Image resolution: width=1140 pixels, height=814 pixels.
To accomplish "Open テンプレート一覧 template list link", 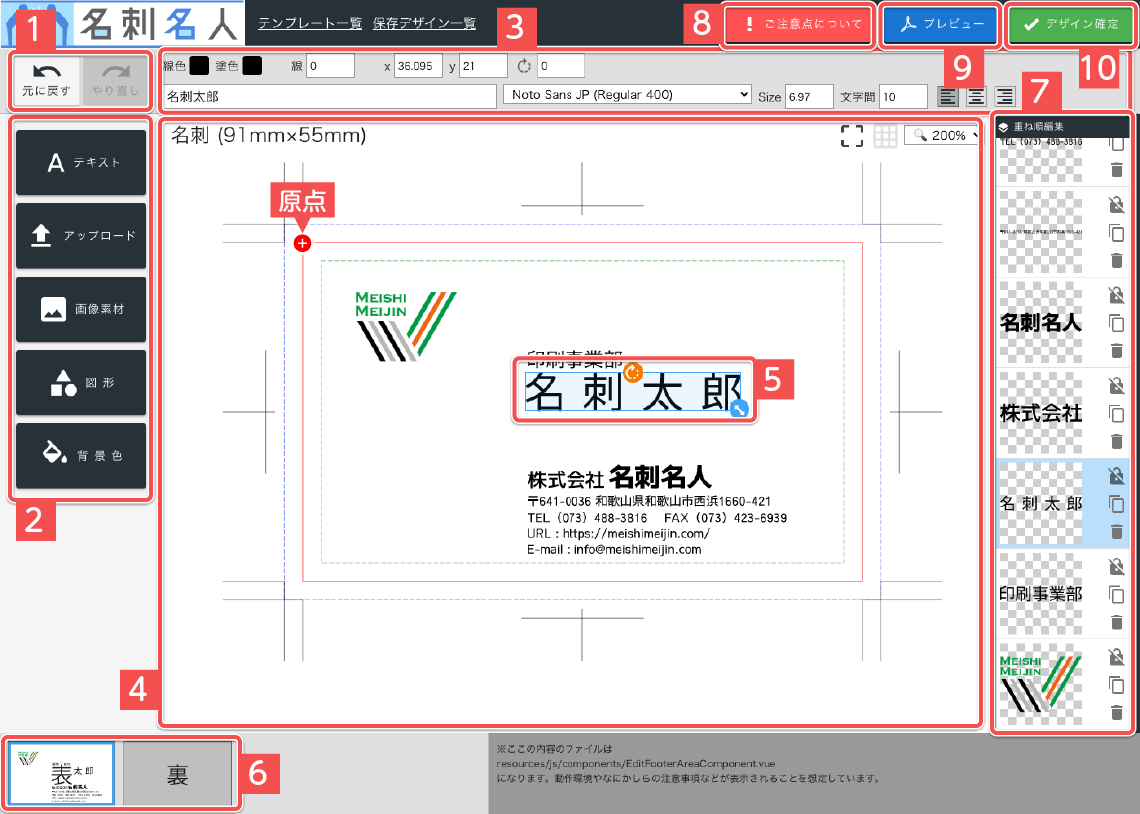I will pyautogui.click(x=310, y=23).
